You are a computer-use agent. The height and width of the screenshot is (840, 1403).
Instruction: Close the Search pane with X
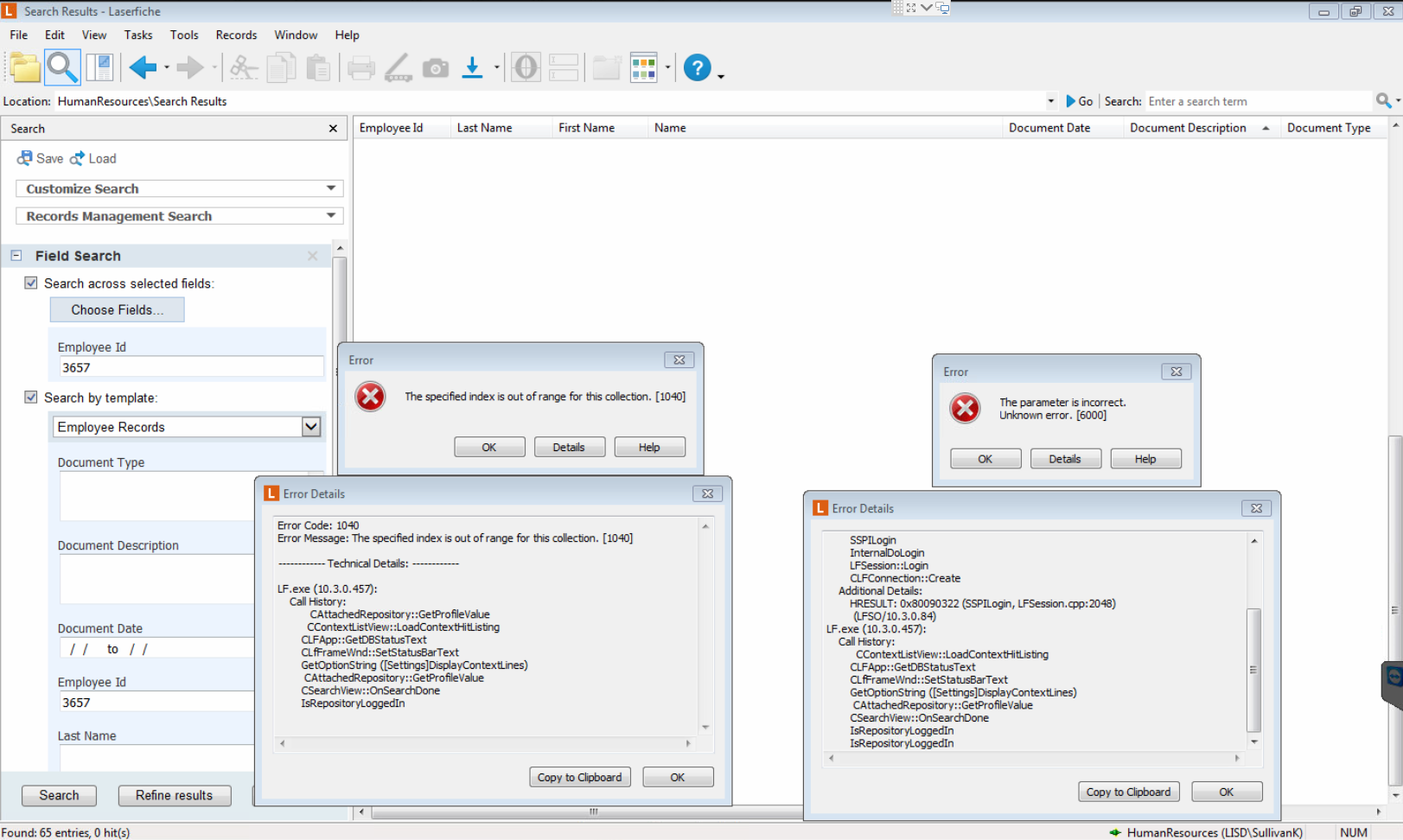pyautogui.click(x=333, y=128)
